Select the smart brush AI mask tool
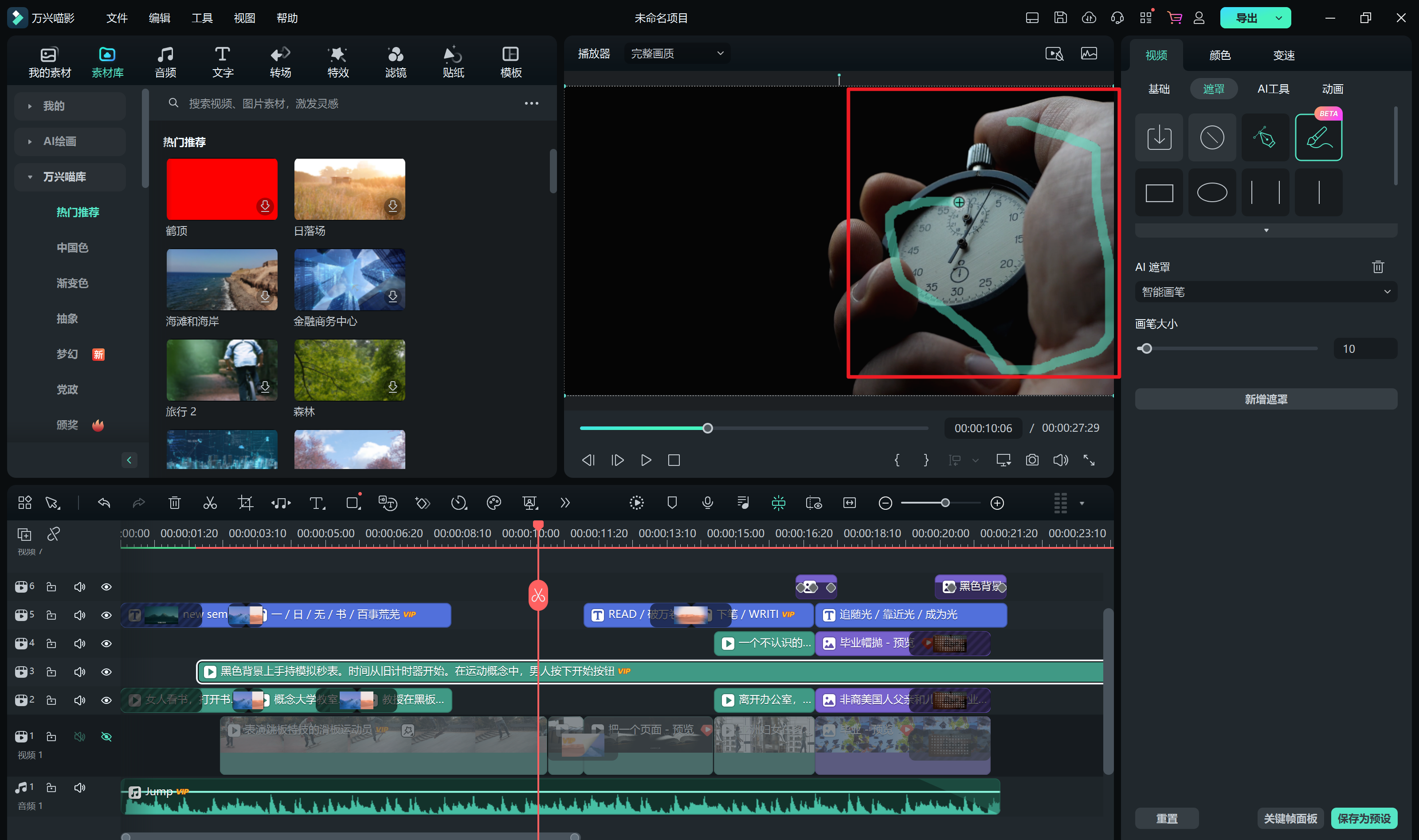Screen dimensions: 1419x840 pos(1318,137)
